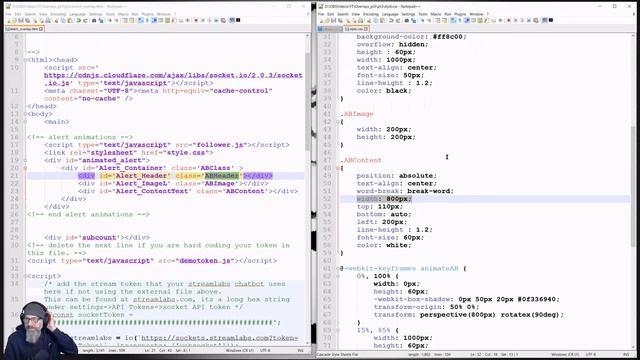
Task: Open Settings menu in style.css window
Action: point(408,14)
